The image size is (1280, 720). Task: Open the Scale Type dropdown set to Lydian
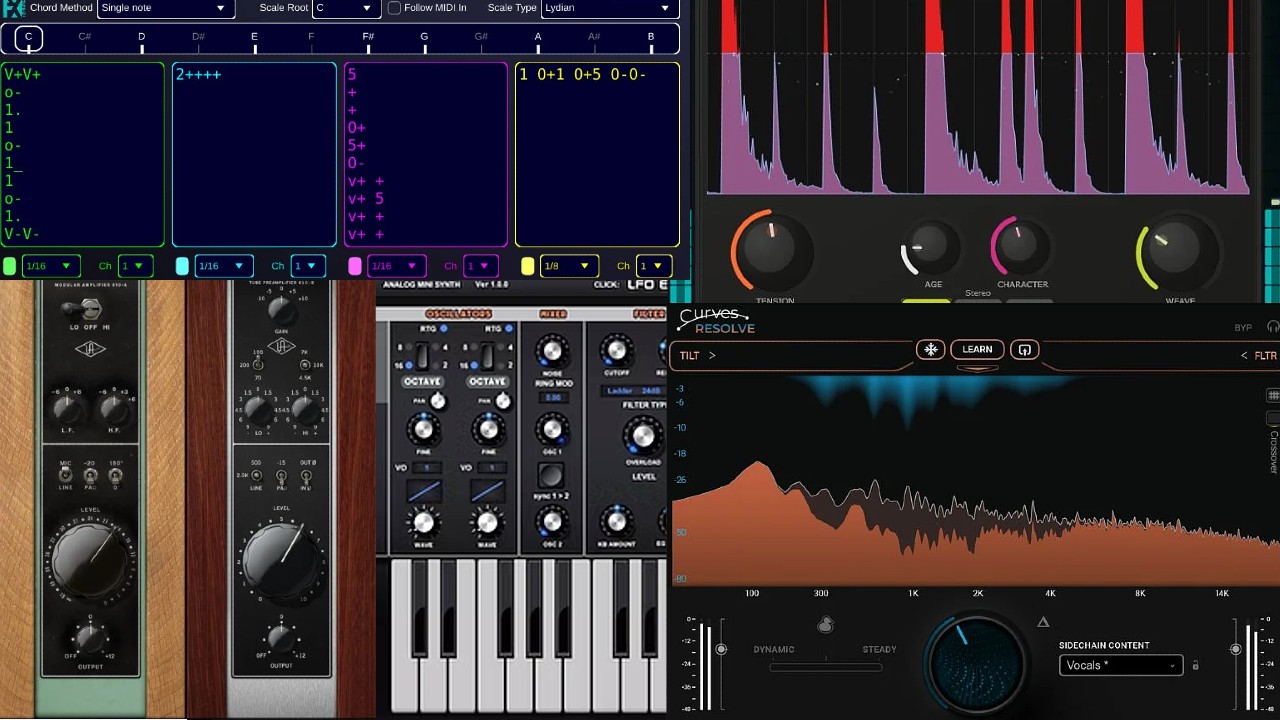[608, 8]
